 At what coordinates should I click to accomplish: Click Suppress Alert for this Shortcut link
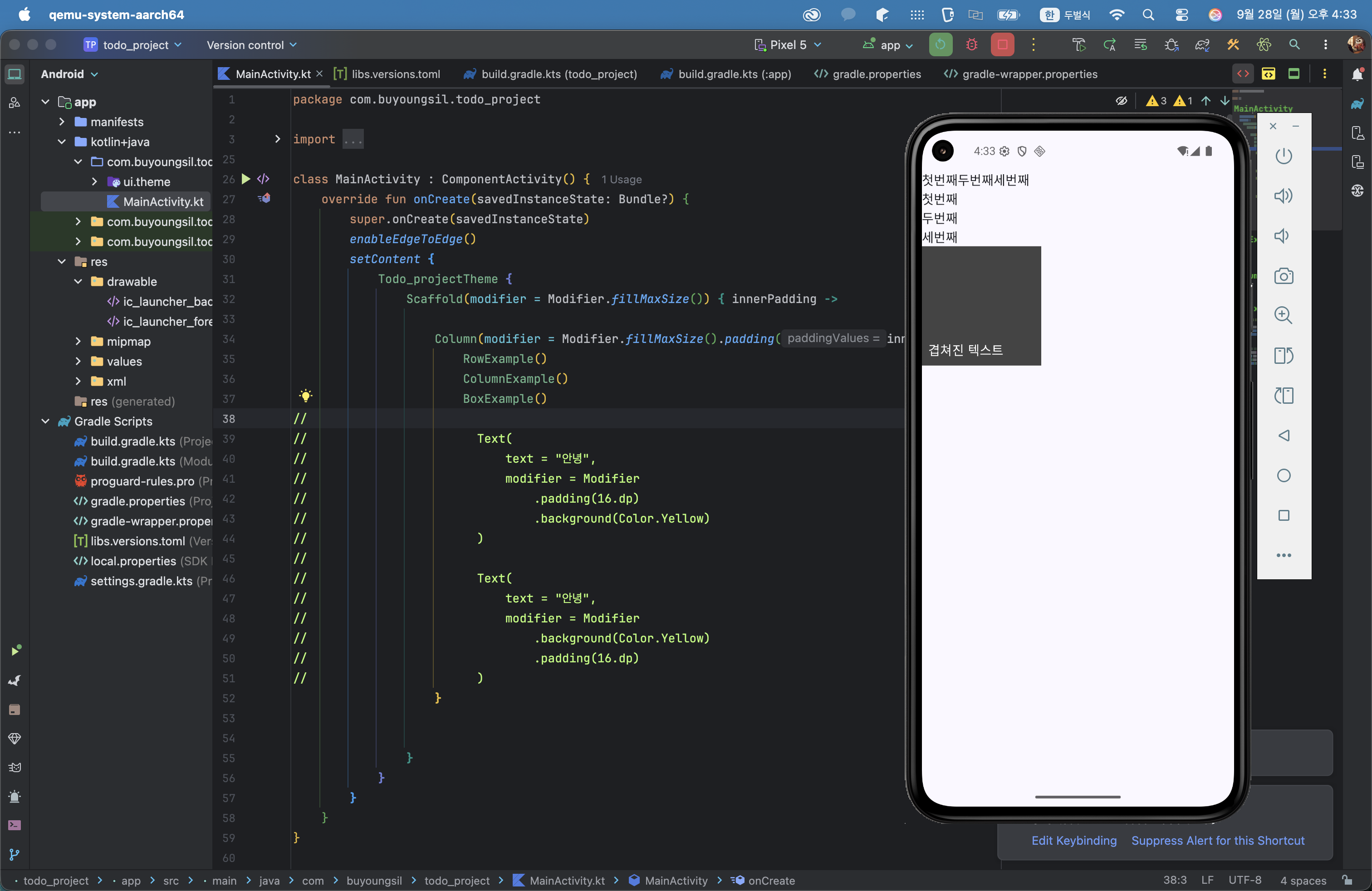coord(1217,840)
